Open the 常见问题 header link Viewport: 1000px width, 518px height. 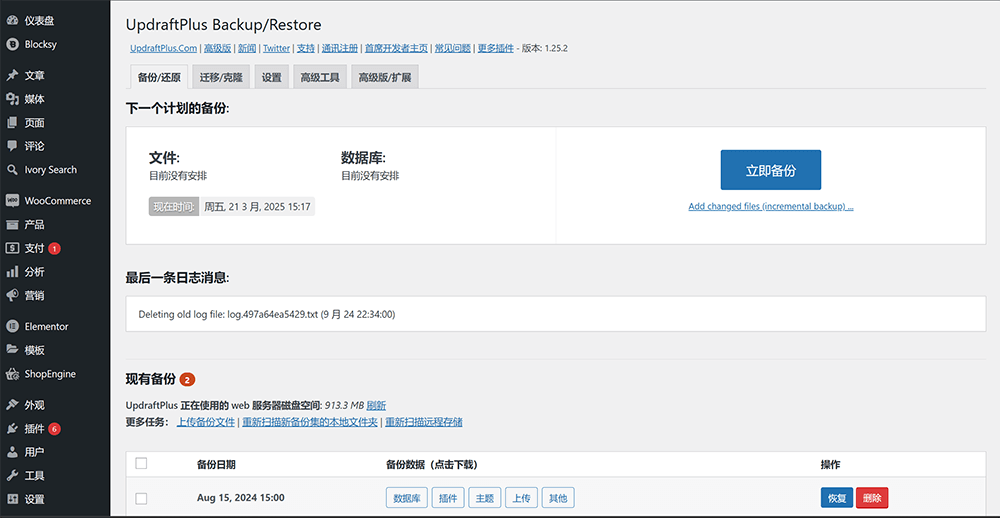[x=453, y=48]
